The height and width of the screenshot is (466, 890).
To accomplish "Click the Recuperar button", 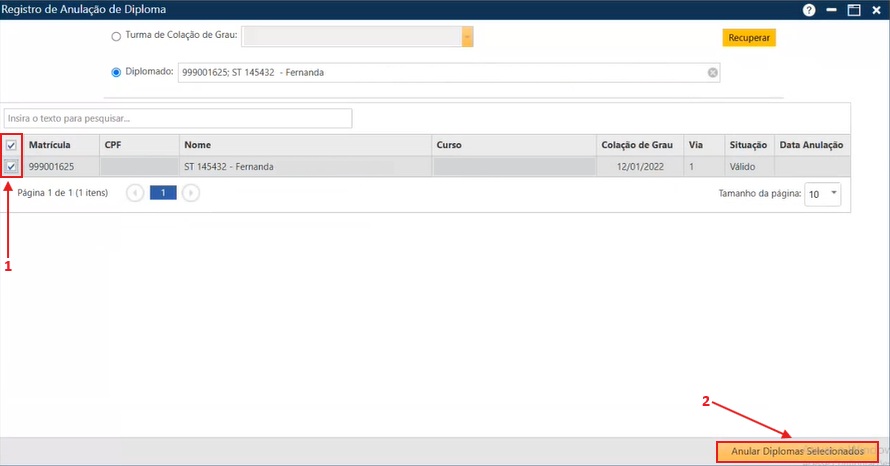I will (x=749, y=38).
